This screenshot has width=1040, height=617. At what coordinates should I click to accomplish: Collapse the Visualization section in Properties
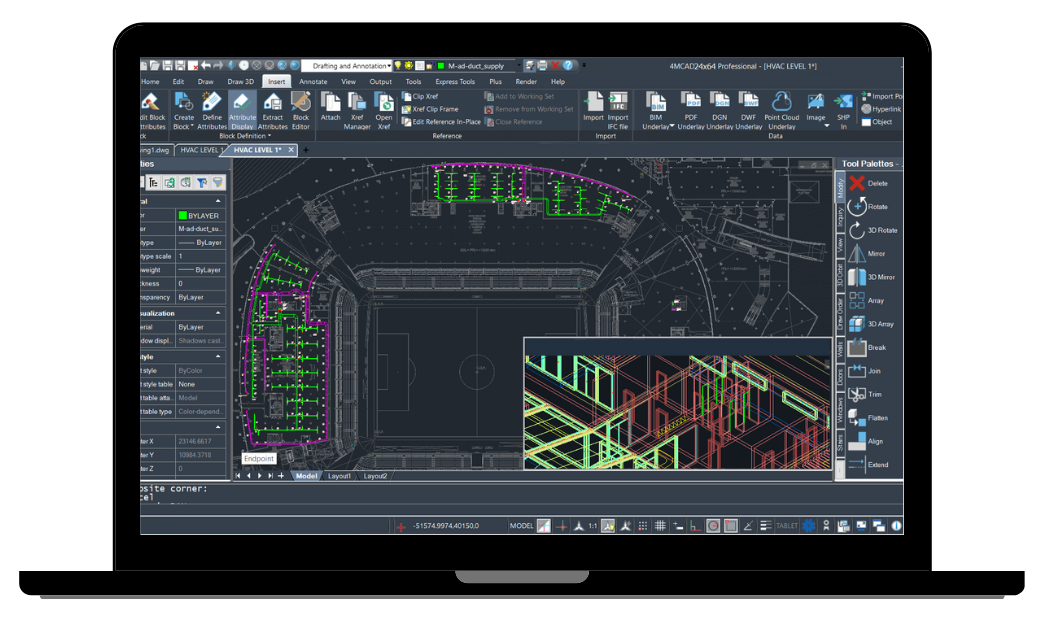[218, 313]
